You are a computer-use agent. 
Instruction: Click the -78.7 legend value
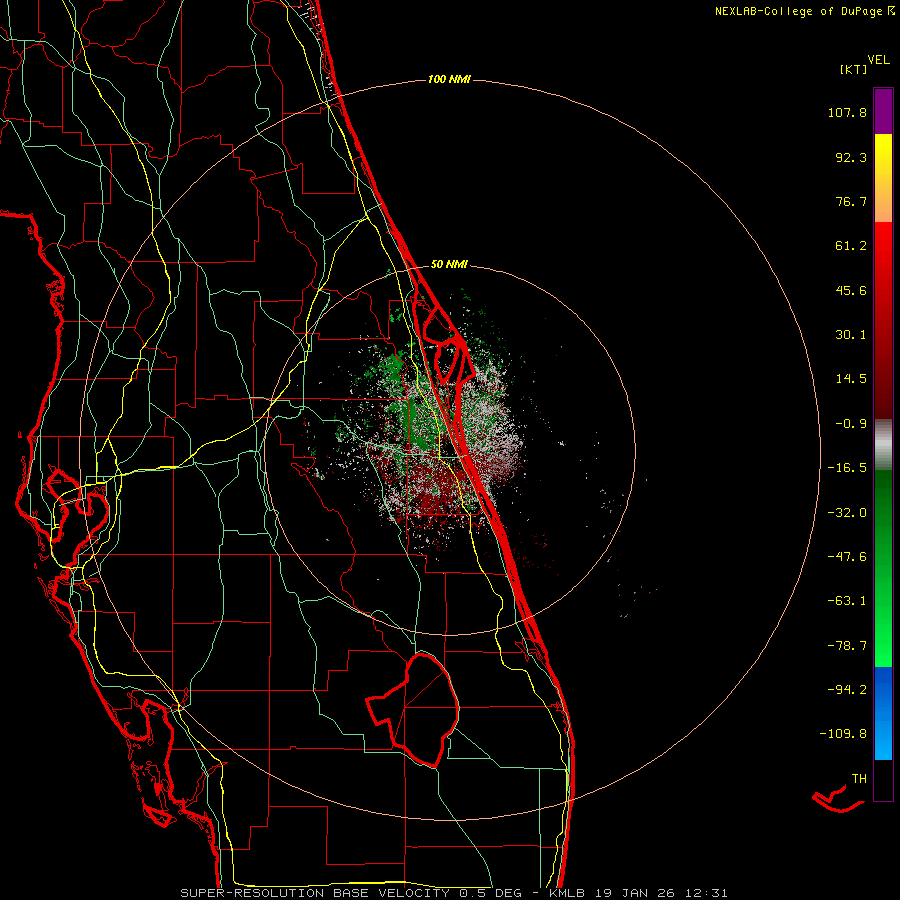847,646
